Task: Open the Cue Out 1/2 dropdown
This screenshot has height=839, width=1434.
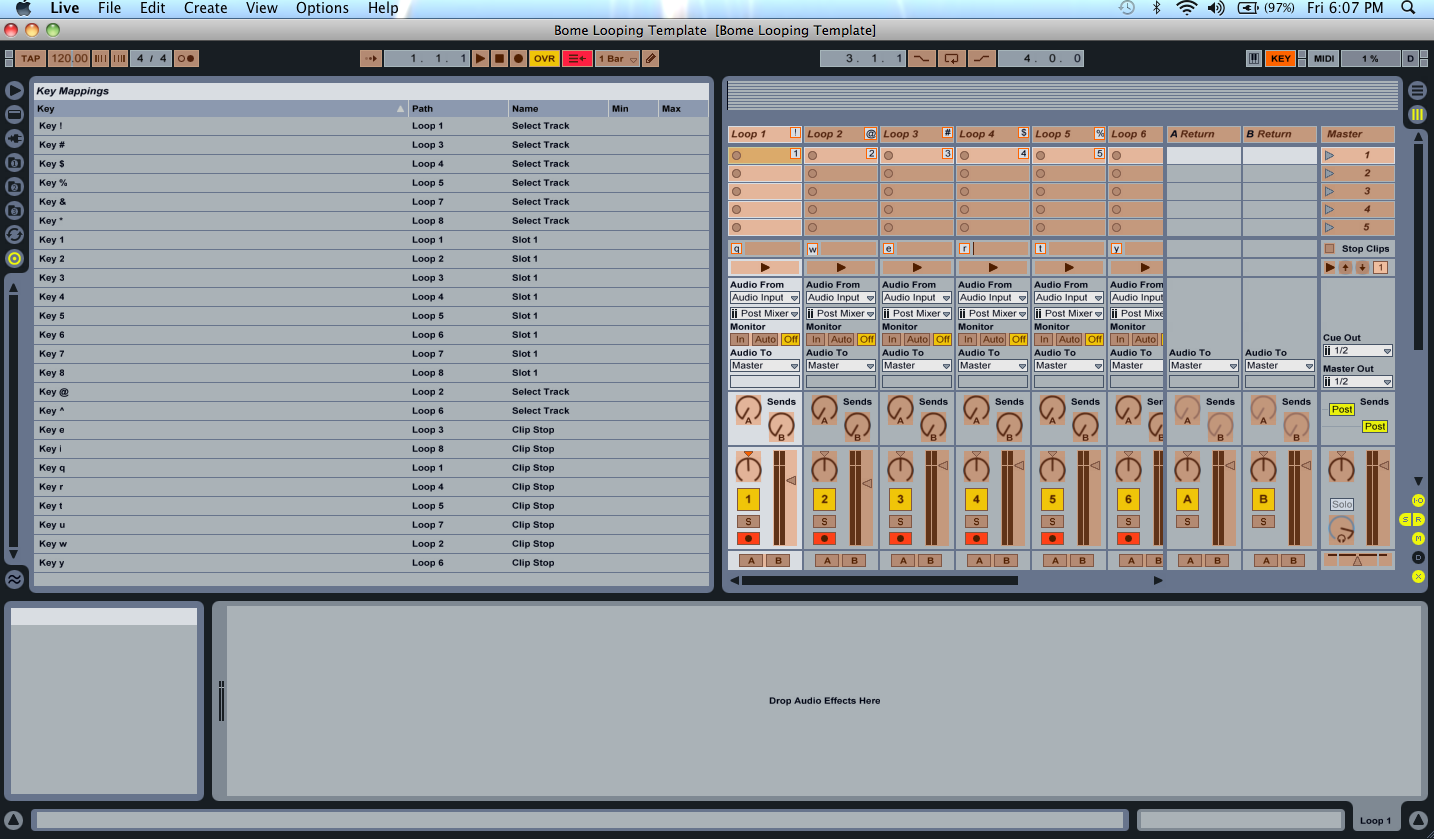Action: 1357,351
